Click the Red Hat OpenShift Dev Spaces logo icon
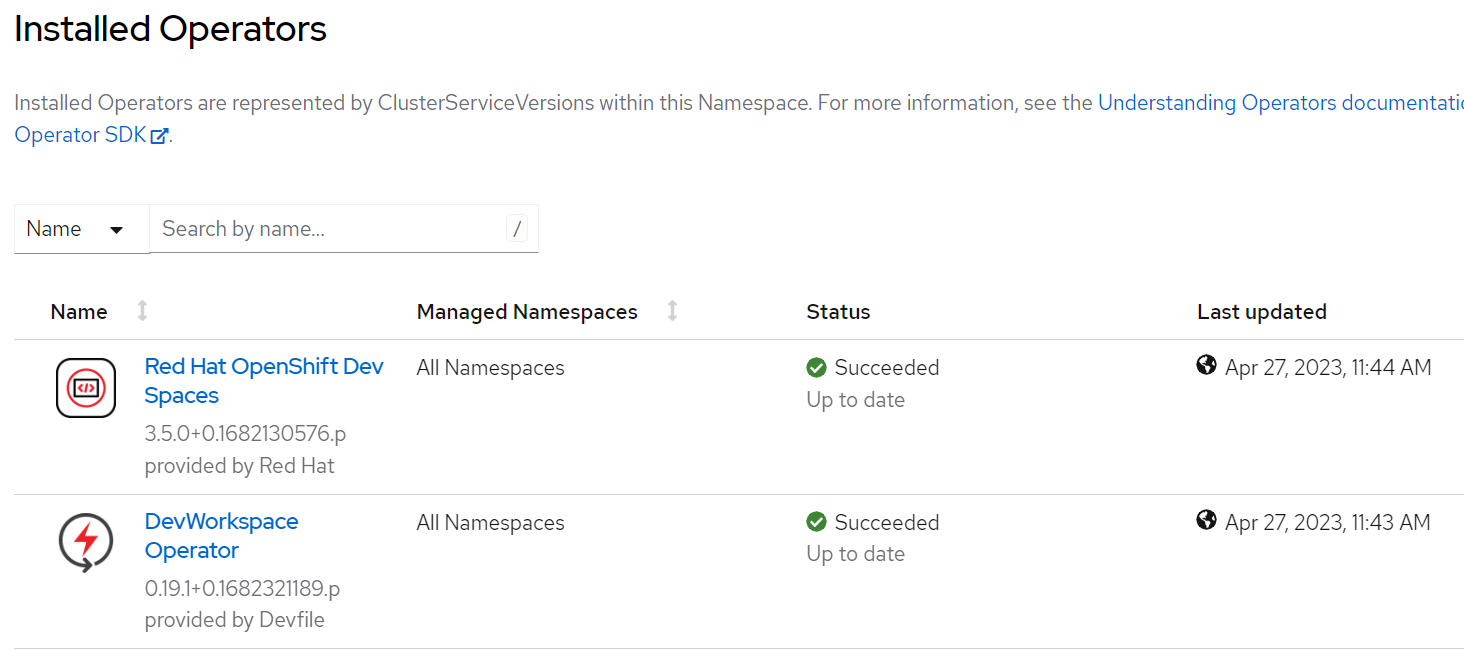 (86, 387)
